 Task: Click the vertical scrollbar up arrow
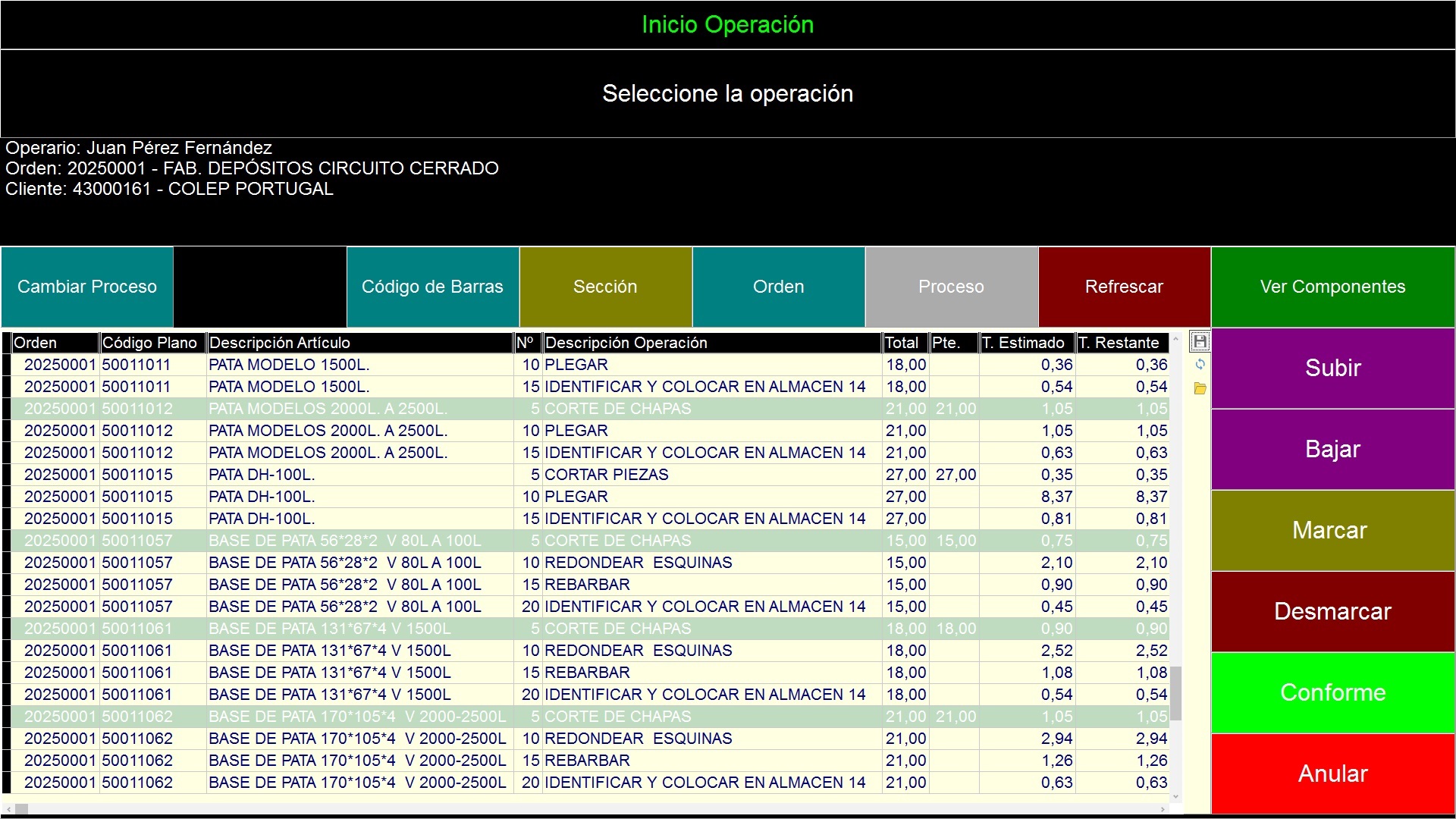(x=1176, y=338)
